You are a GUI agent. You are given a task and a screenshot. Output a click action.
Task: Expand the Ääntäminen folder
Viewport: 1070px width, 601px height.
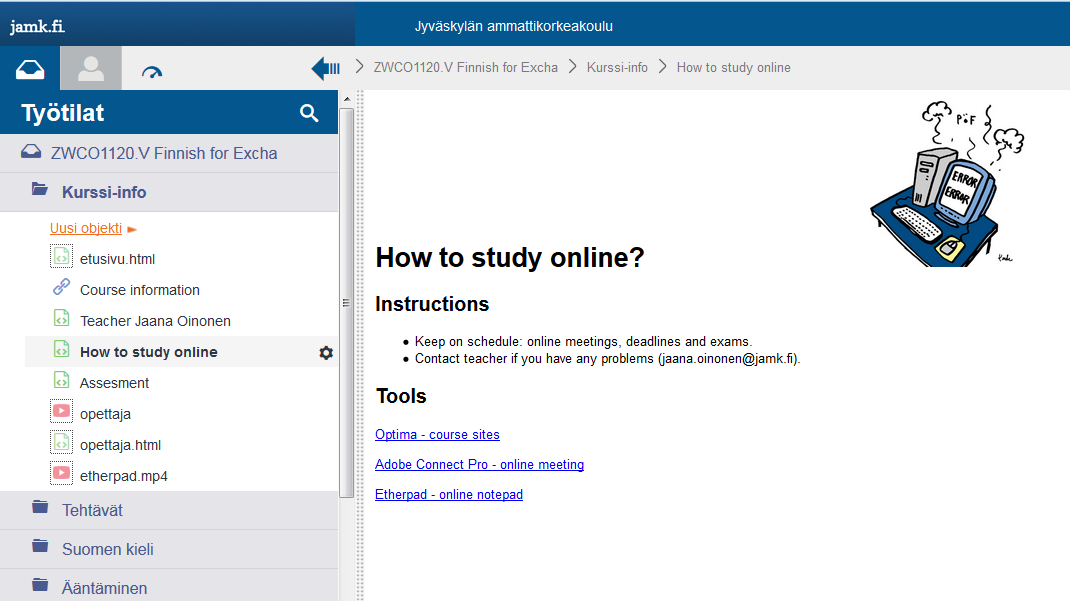104,588
